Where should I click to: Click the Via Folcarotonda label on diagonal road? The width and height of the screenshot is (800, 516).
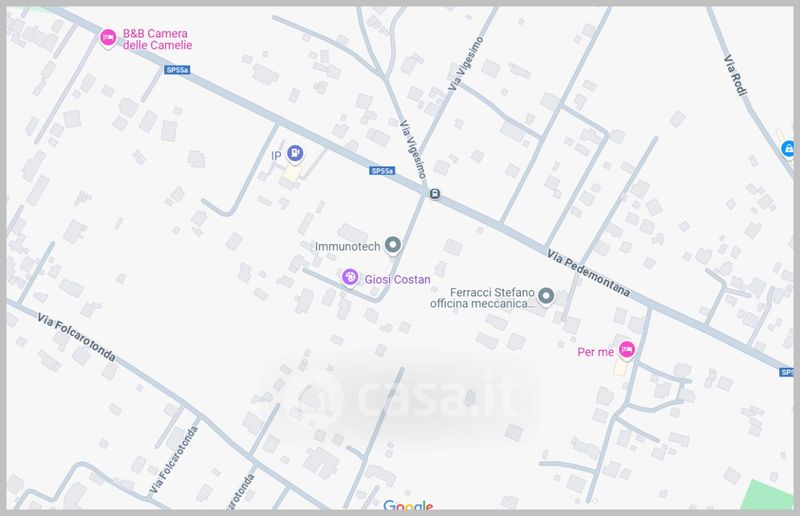point(77,337)
